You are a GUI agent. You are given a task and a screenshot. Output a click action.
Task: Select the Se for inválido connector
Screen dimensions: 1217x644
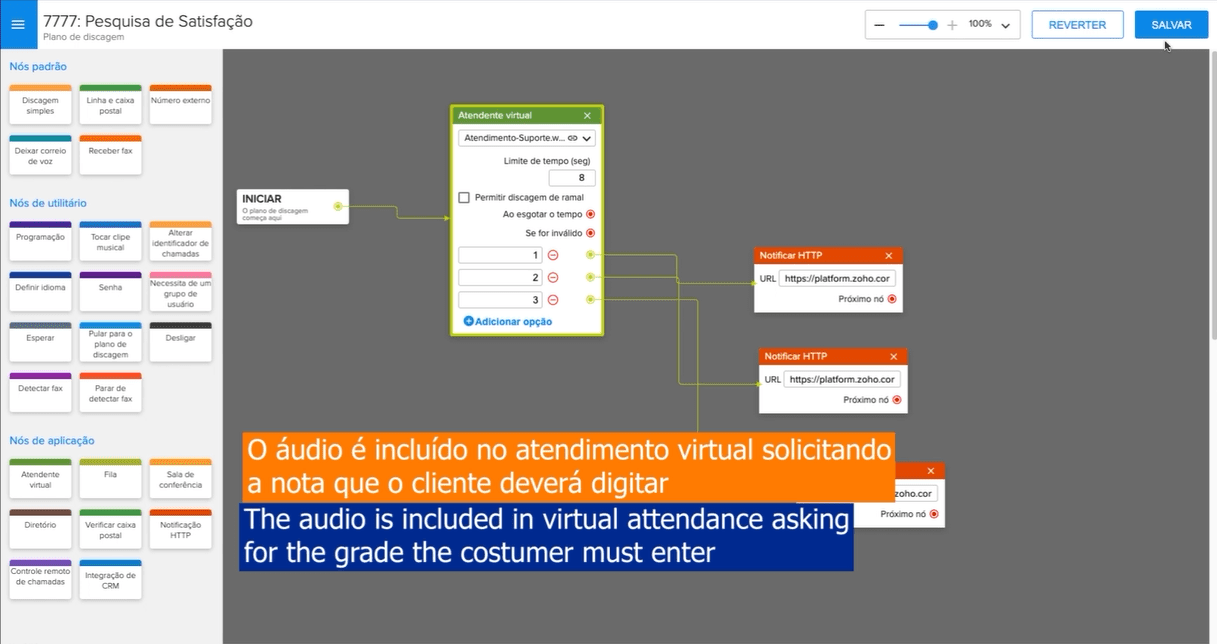[x=590, y=233]
